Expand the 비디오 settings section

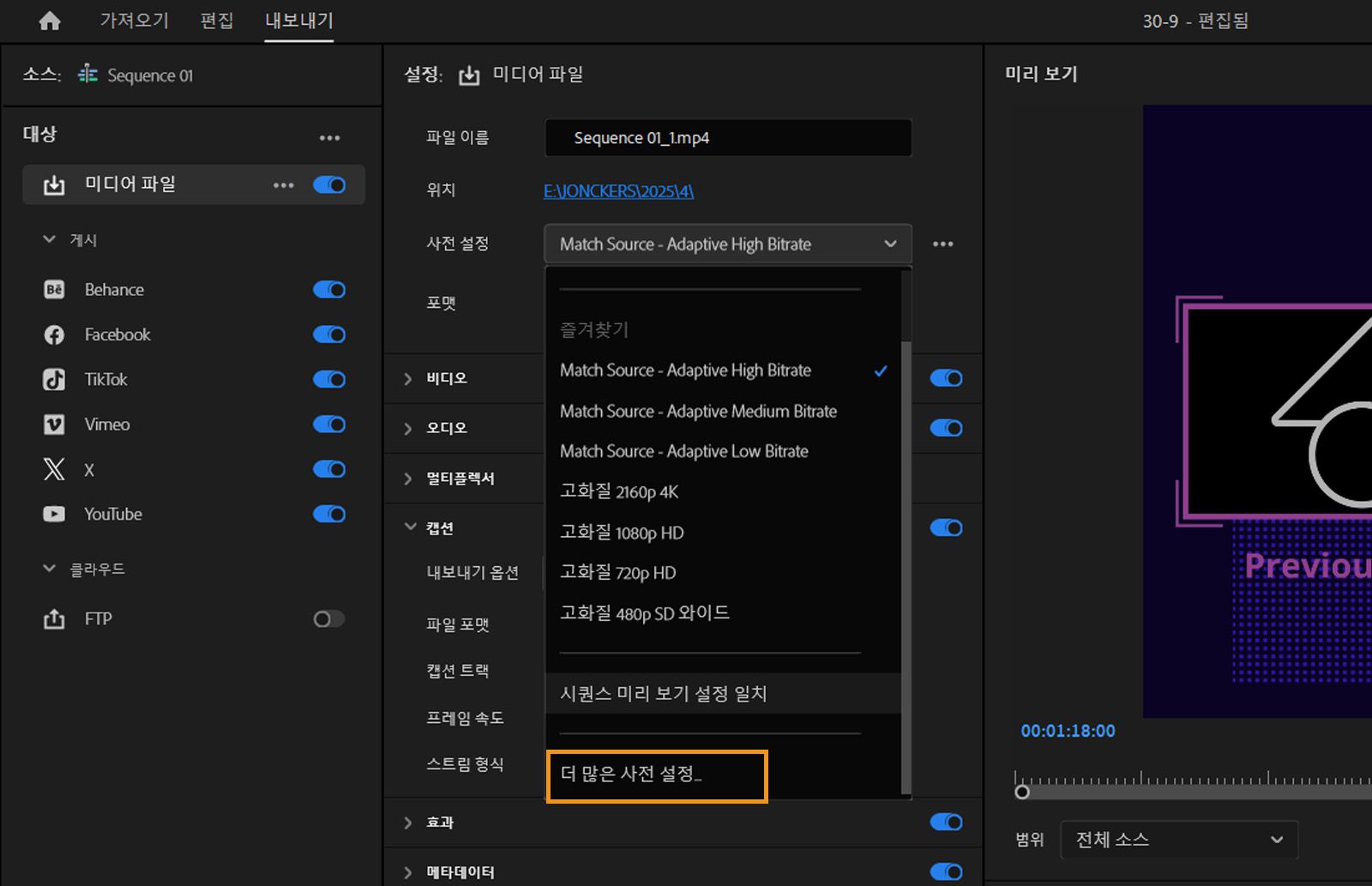pos(409,377)
